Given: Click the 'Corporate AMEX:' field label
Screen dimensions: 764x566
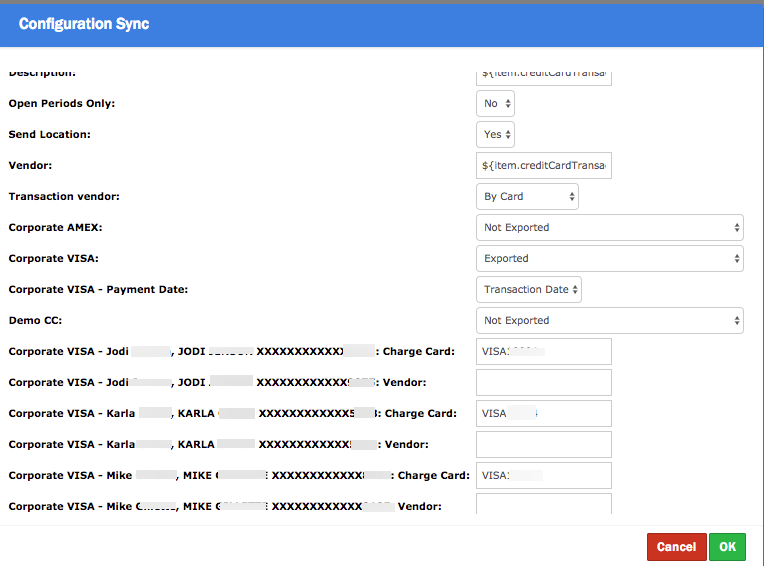Looking at the screenshot, I should (x=56, y=228).
